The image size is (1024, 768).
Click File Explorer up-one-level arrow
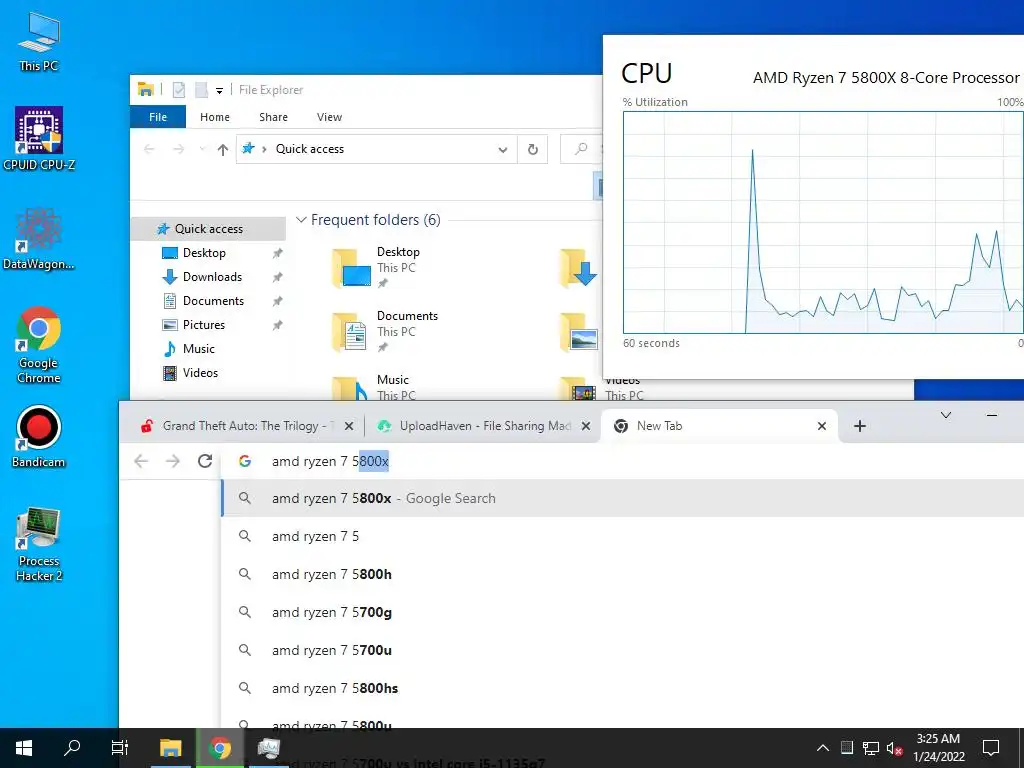coord(223,150)
